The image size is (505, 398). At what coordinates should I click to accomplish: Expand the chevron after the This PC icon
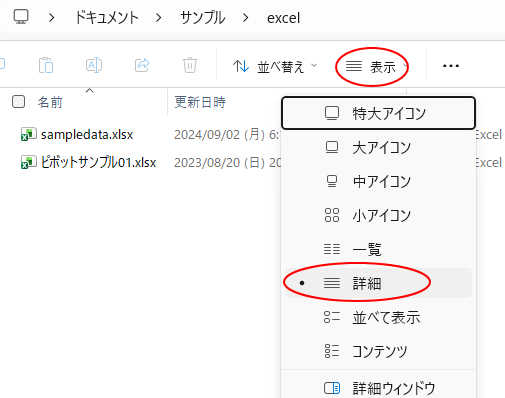[x=51, y=18]
